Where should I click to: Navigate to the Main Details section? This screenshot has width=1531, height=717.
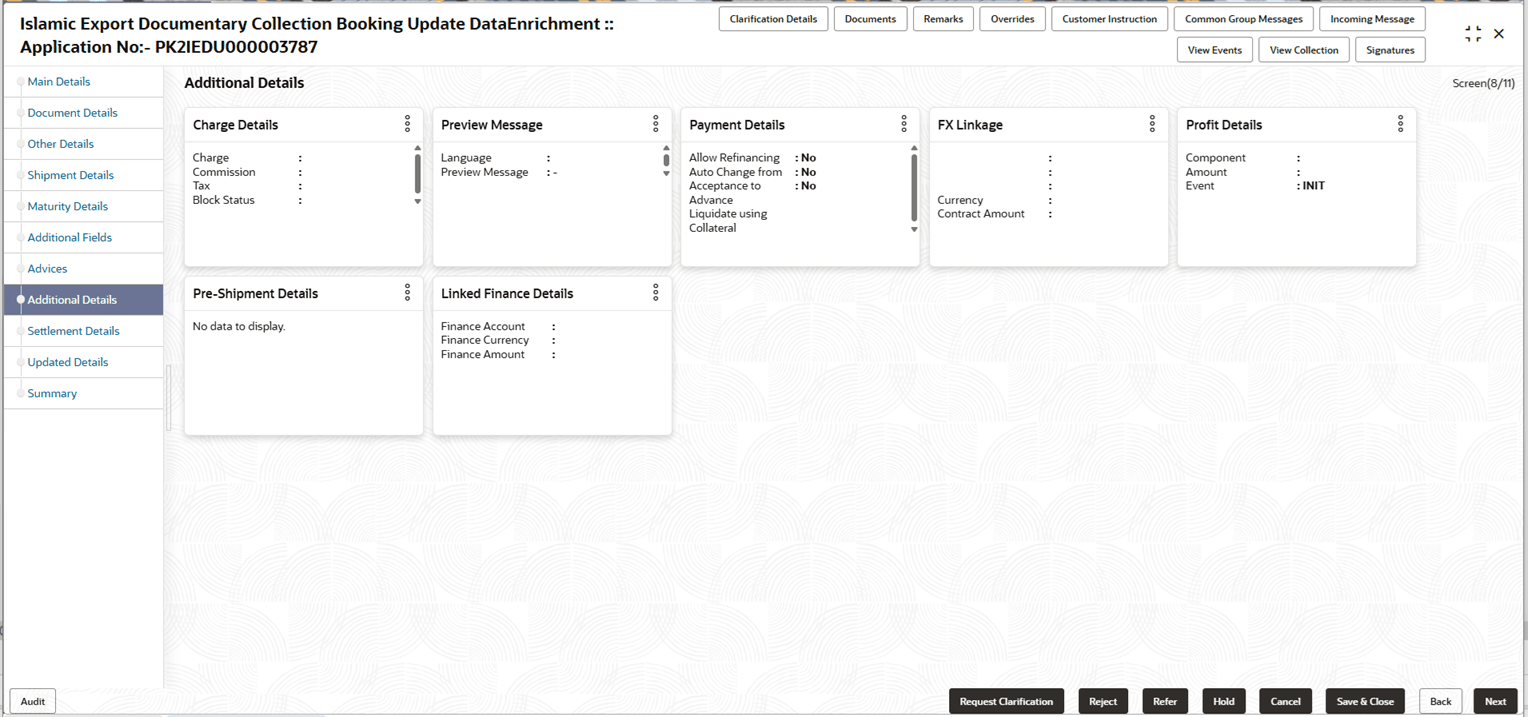click(x=59, y=81)
